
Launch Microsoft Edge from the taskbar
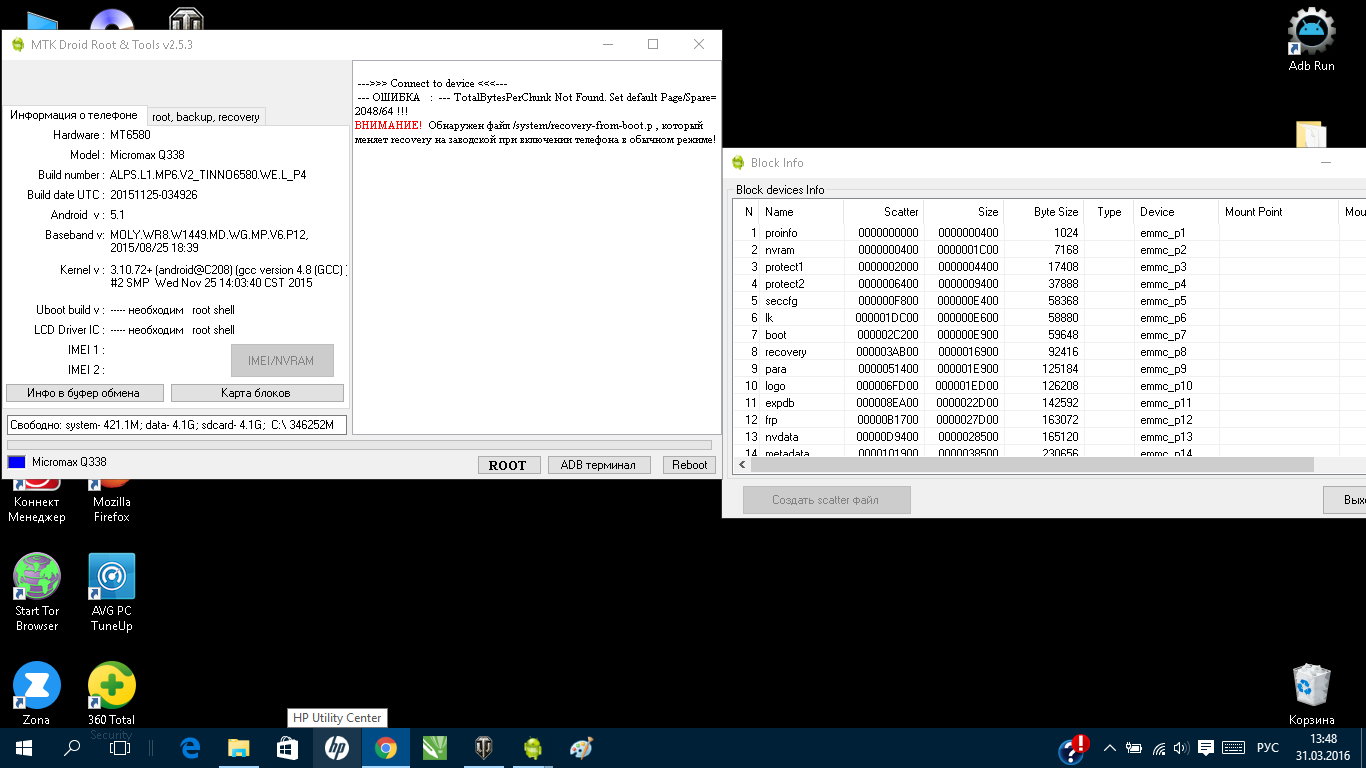click(x=190, y=748)
